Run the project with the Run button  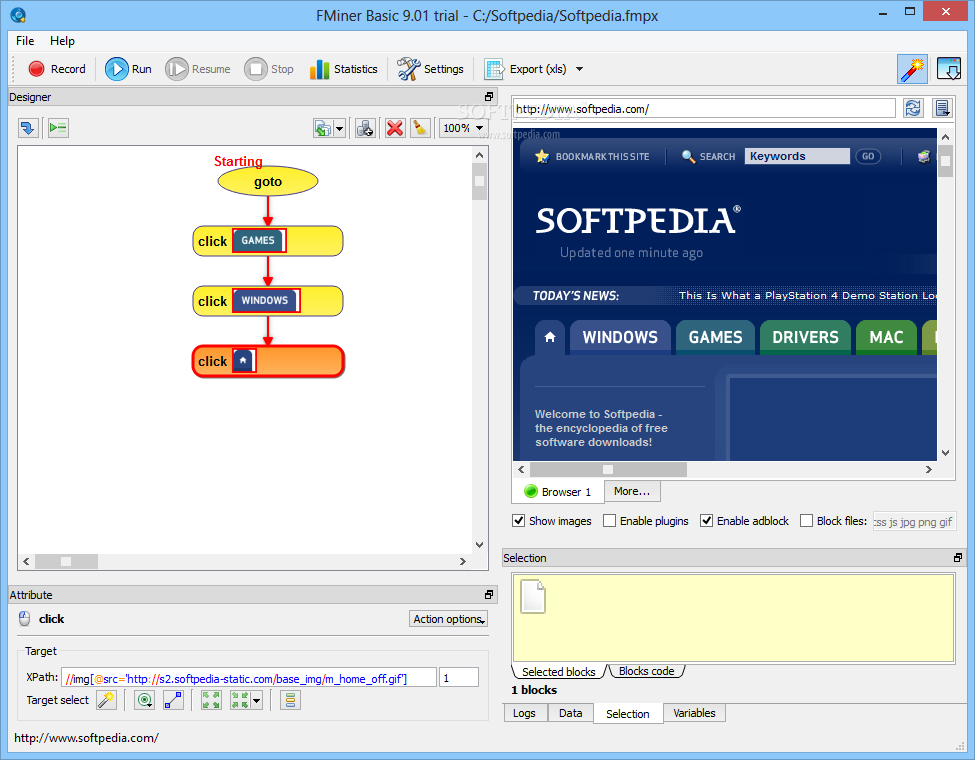pyautogui.click(x=128, y=69)
